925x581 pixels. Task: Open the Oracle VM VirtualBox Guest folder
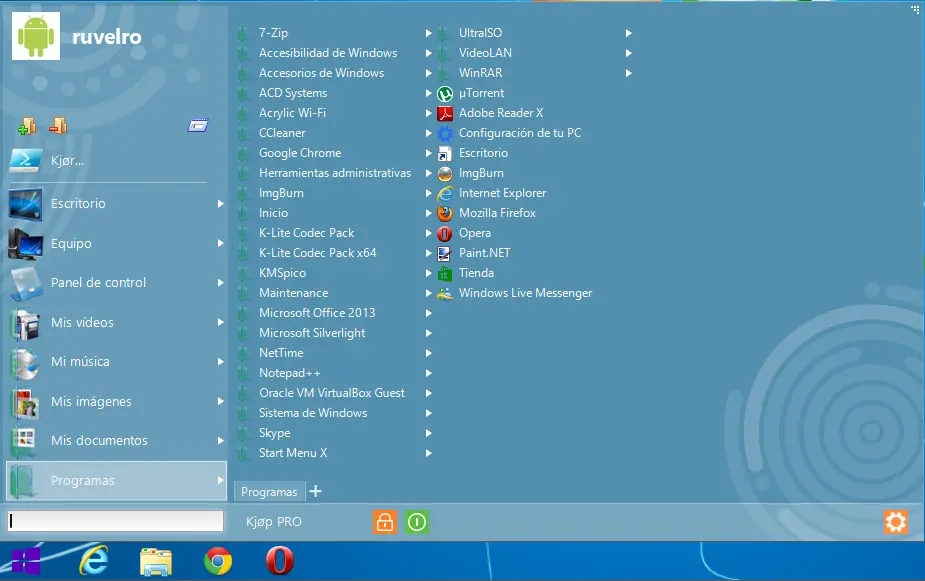click(x=334, y=393)
